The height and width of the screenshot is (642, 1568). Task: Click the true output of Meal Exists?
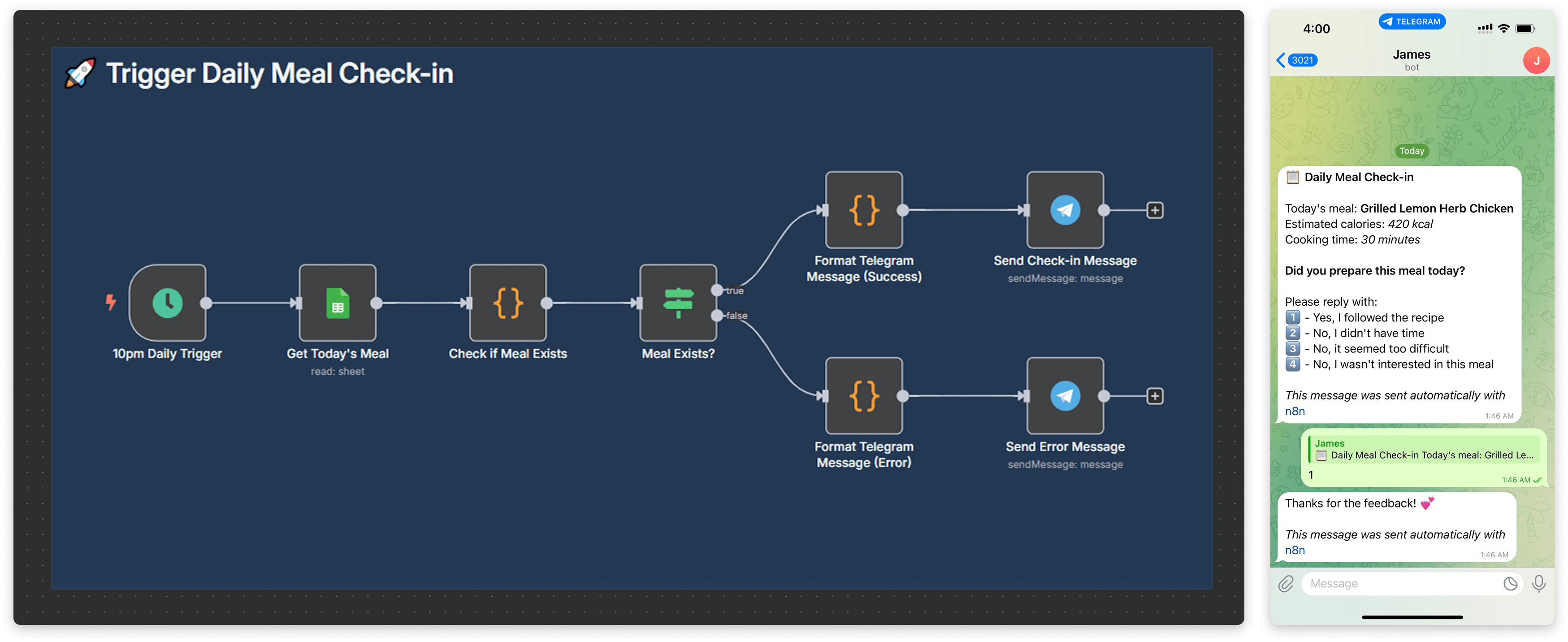point(718,290)
